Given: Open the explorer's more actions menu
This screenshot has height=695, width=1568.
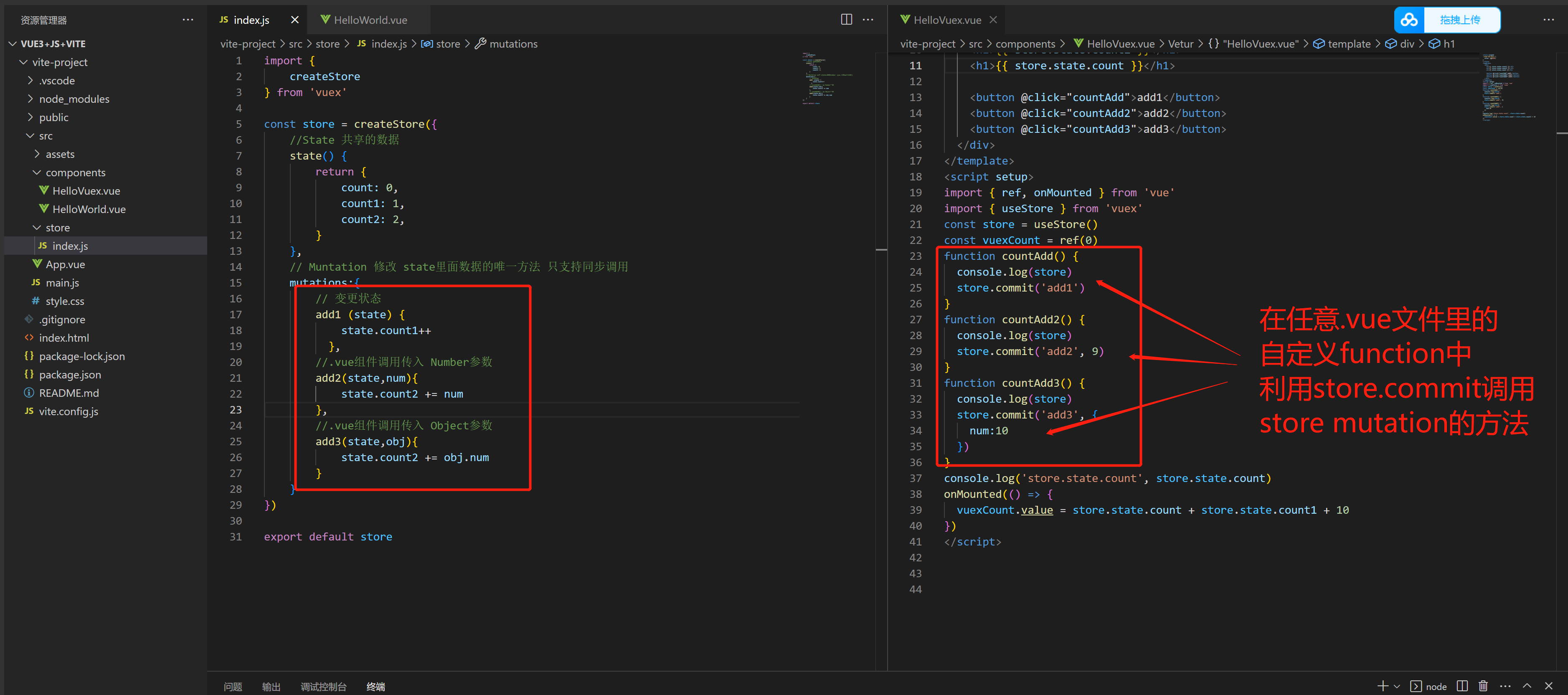Looking at the screenshot, I should 188,20.
